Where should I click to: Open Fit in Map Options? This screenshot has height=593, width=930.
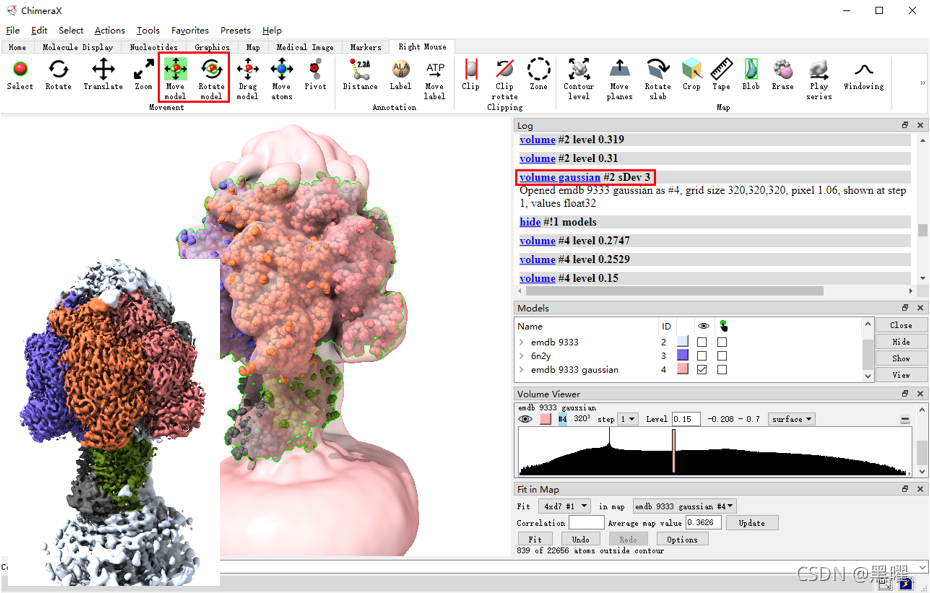pos(682,539)
